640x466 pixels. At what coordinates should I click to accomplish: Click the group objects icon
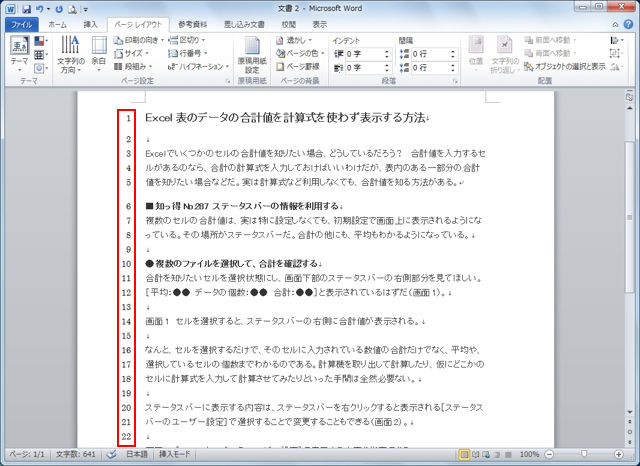615,53
